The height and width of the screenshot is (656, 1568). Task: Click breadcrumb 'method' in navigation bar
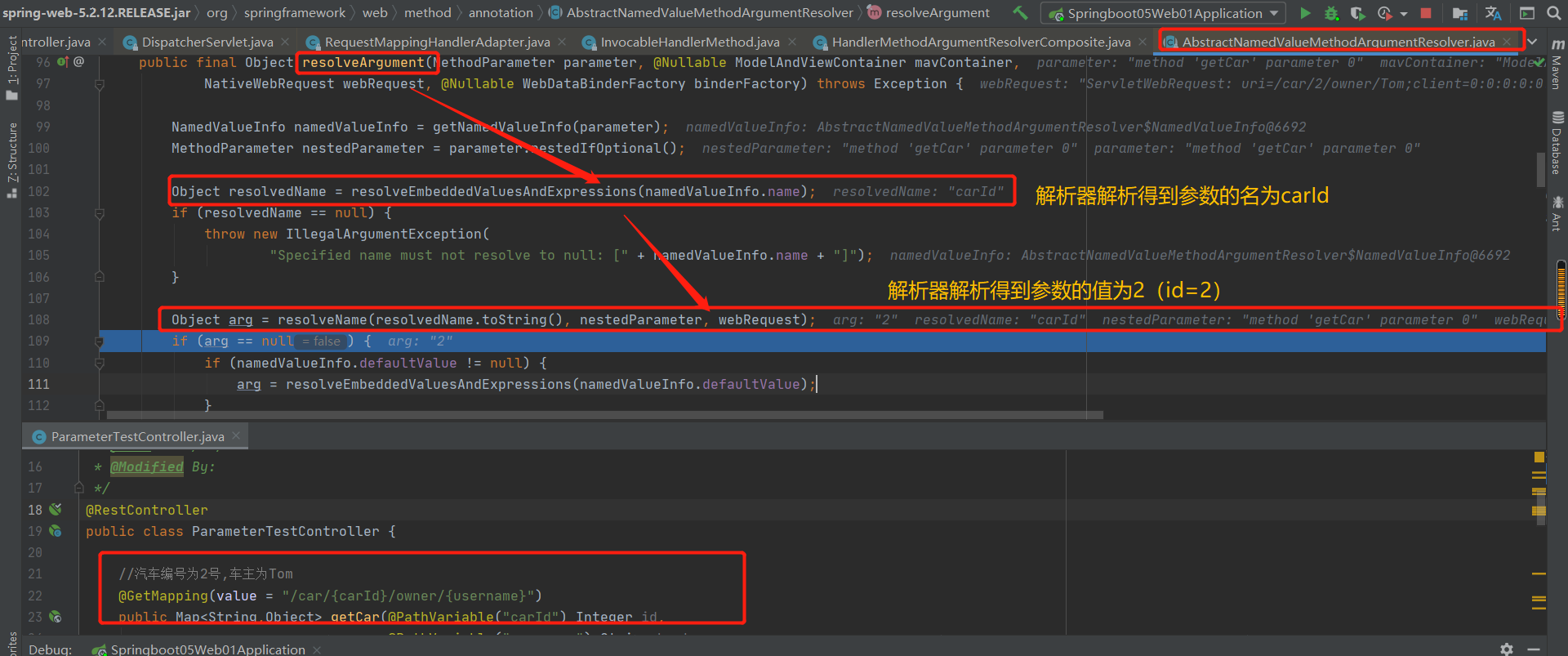tap(428, 13)
